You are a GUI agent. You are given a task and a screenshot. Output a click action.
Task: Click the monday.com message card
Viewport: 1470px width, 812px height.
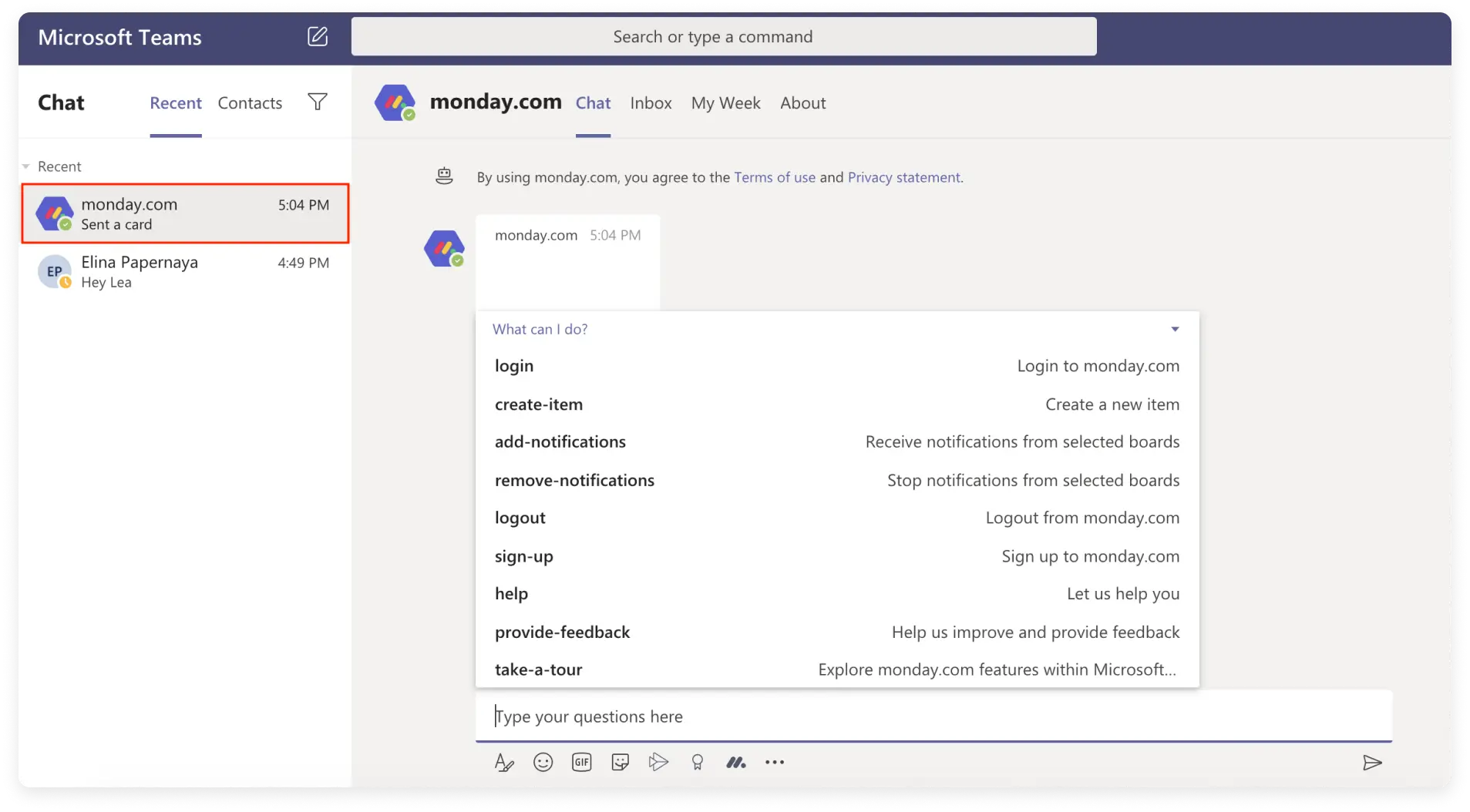coord(568,262)
